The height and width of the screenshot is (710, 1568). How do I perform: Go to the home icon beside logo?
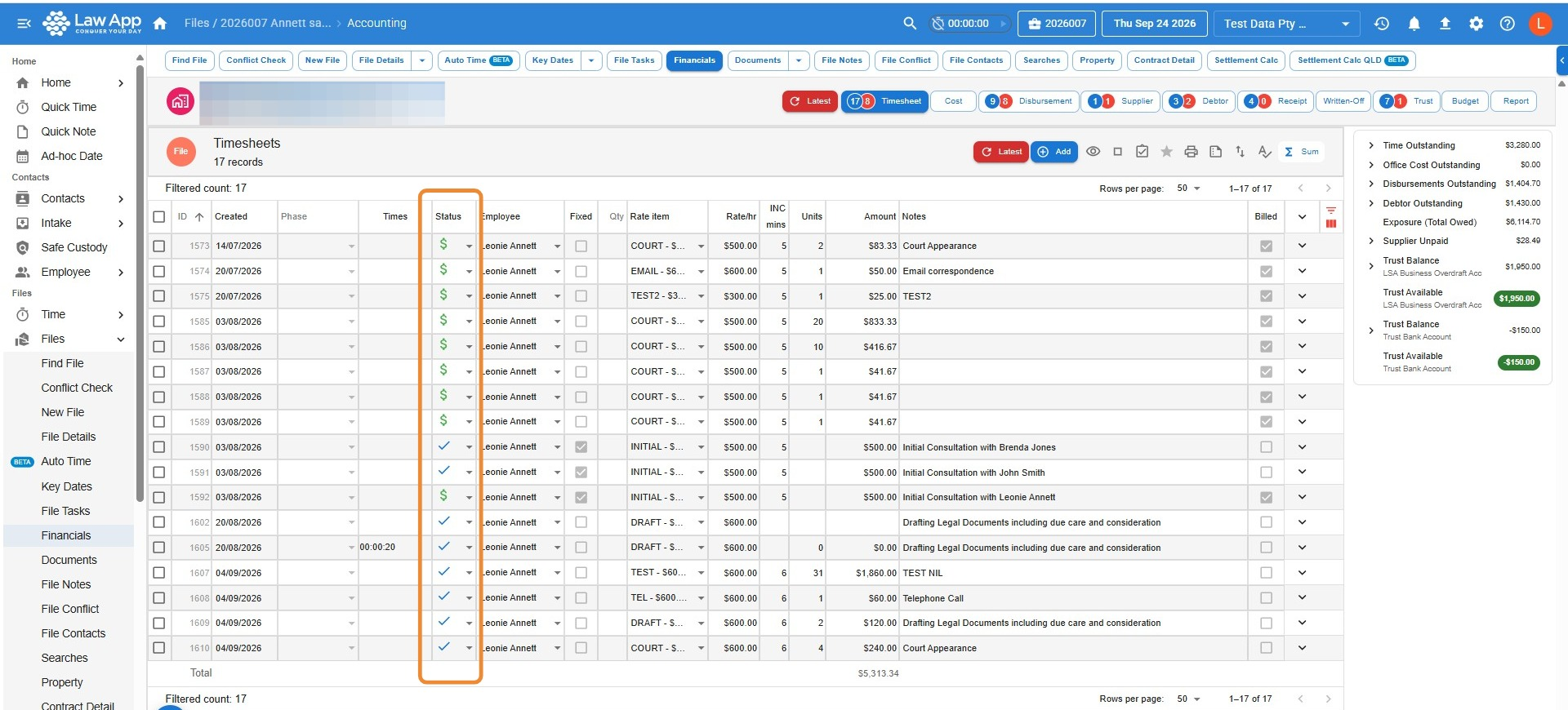[x=160, y=24]
